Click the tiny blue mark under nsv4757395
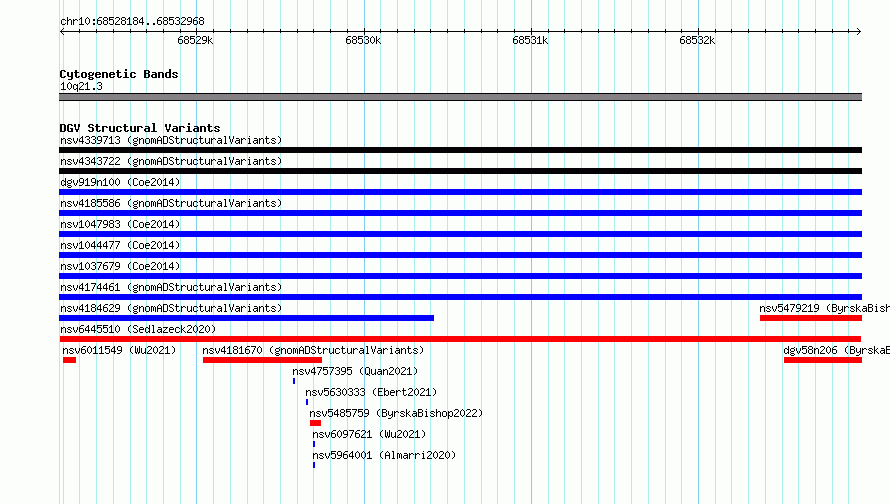 [x=294, y=381]
